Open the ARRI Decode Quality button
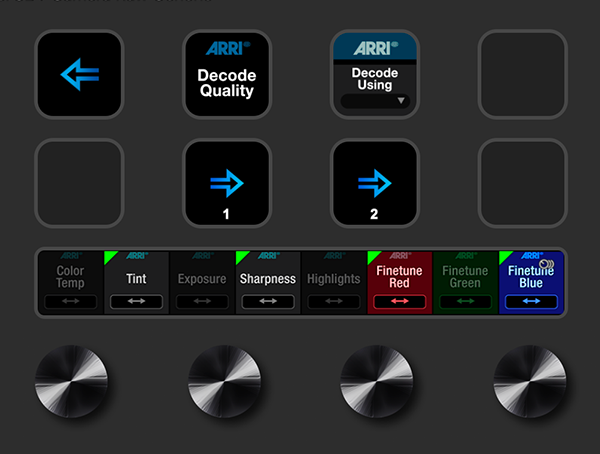The image size is (600, 454). 227,74
